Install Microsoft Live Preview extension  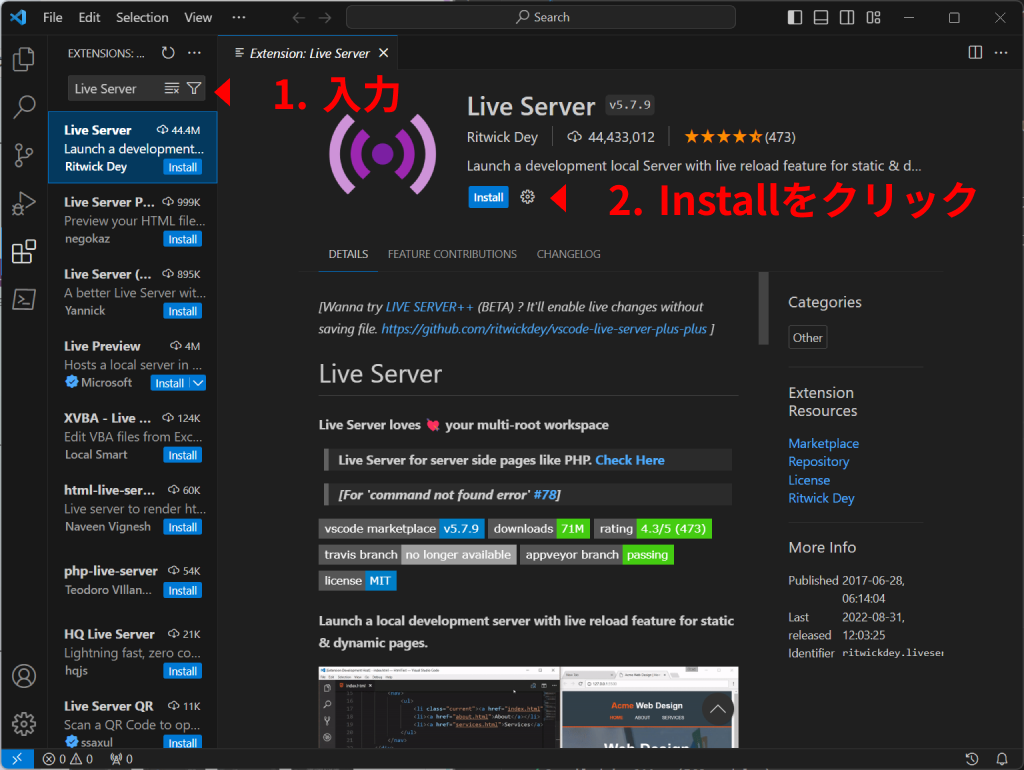click(170, 383)
